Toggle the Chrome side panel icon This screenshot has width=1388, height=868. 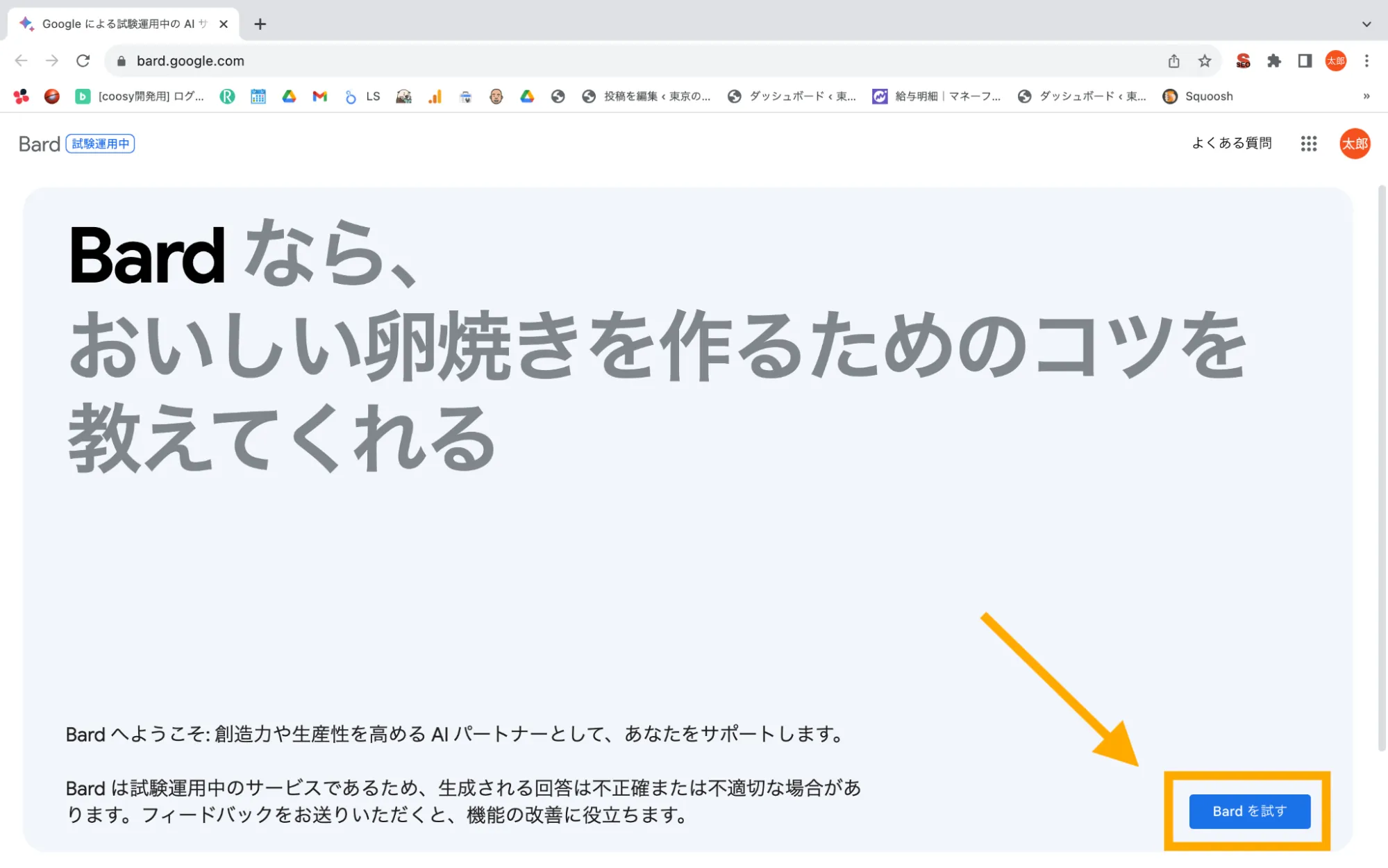pos(1305,61)
